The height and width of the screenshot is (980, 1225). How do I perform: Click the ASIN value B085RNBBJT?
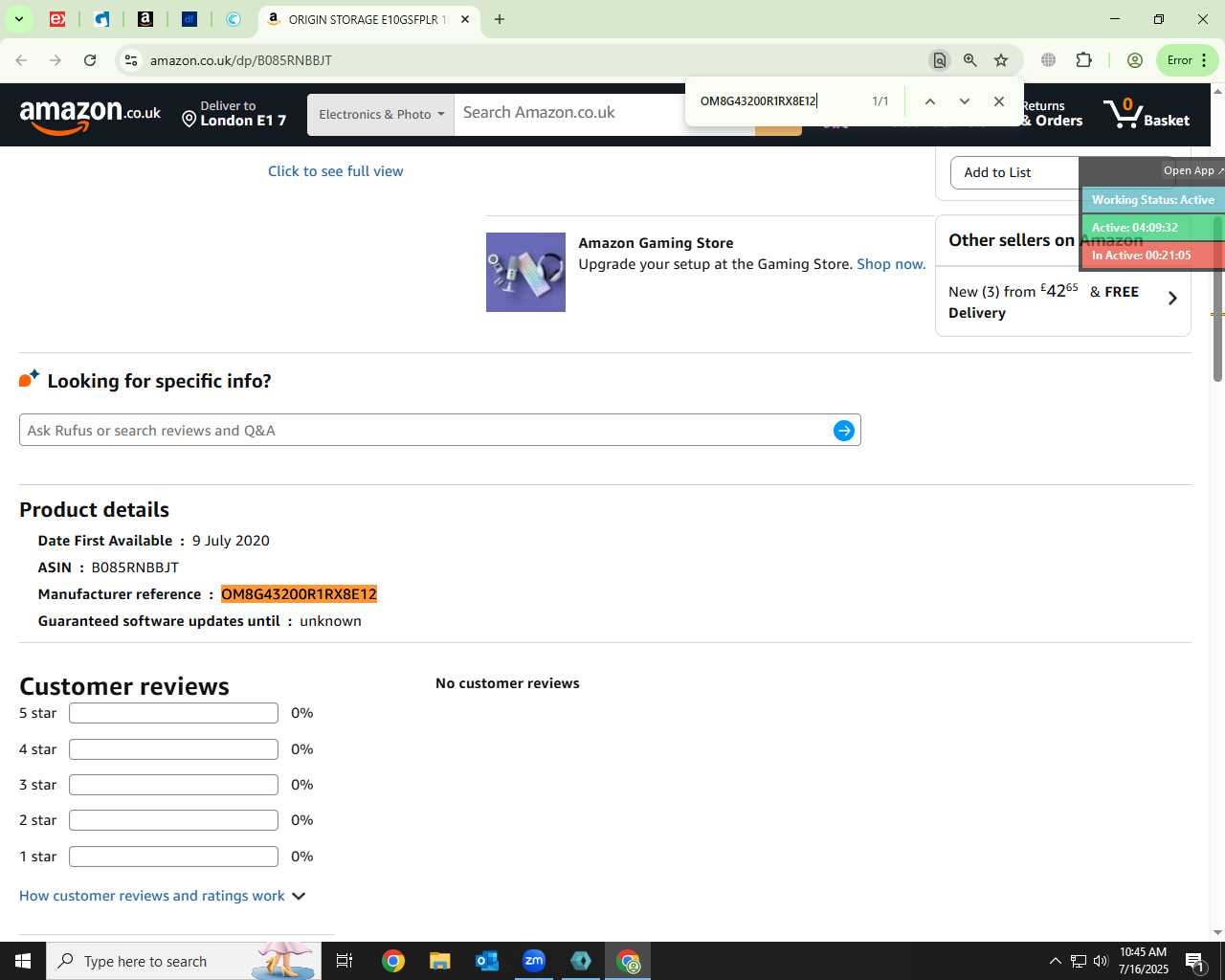click(135, 568)
